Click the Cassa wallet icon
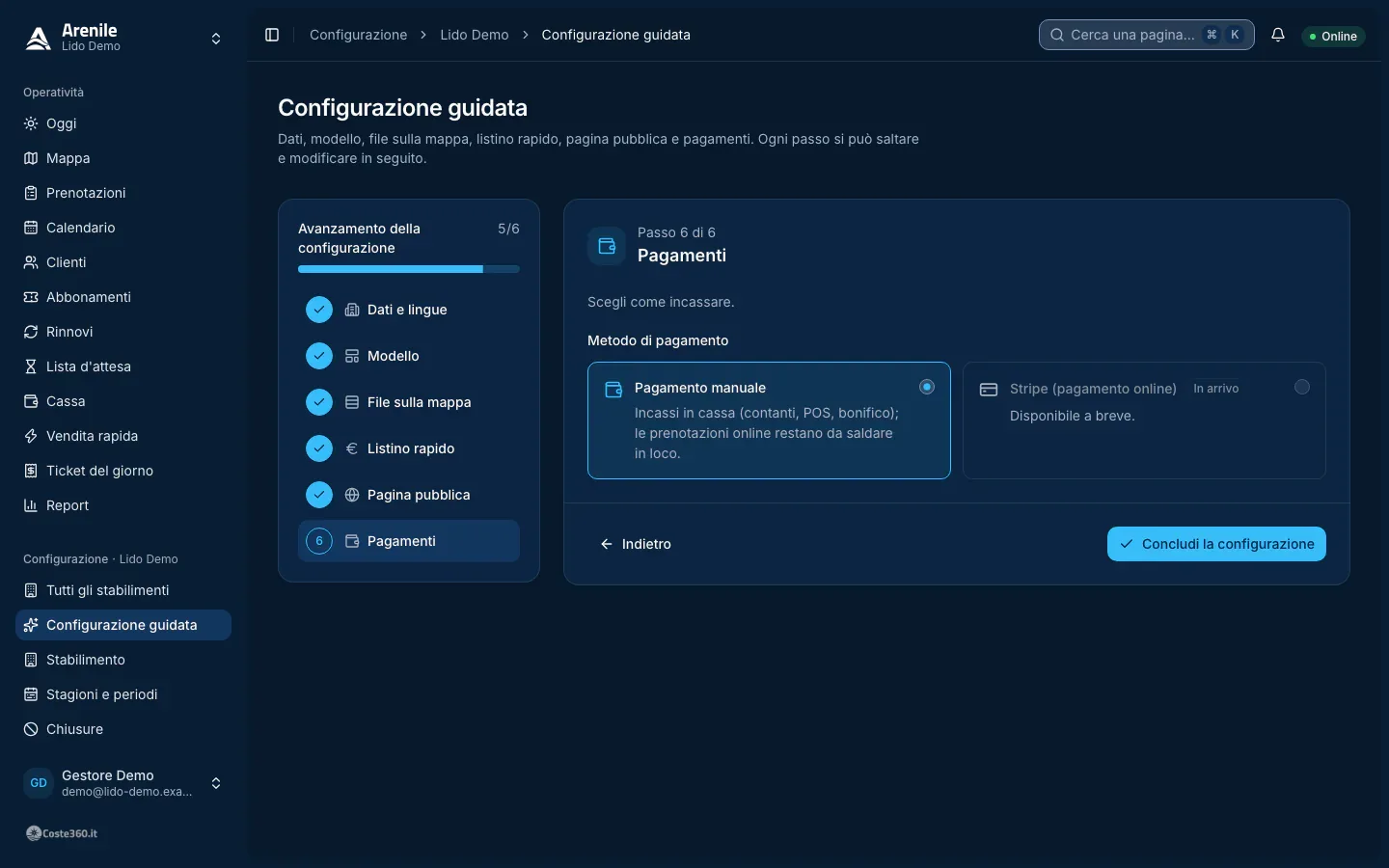Viewport: 1389px width, 868px height. [31, 401]
